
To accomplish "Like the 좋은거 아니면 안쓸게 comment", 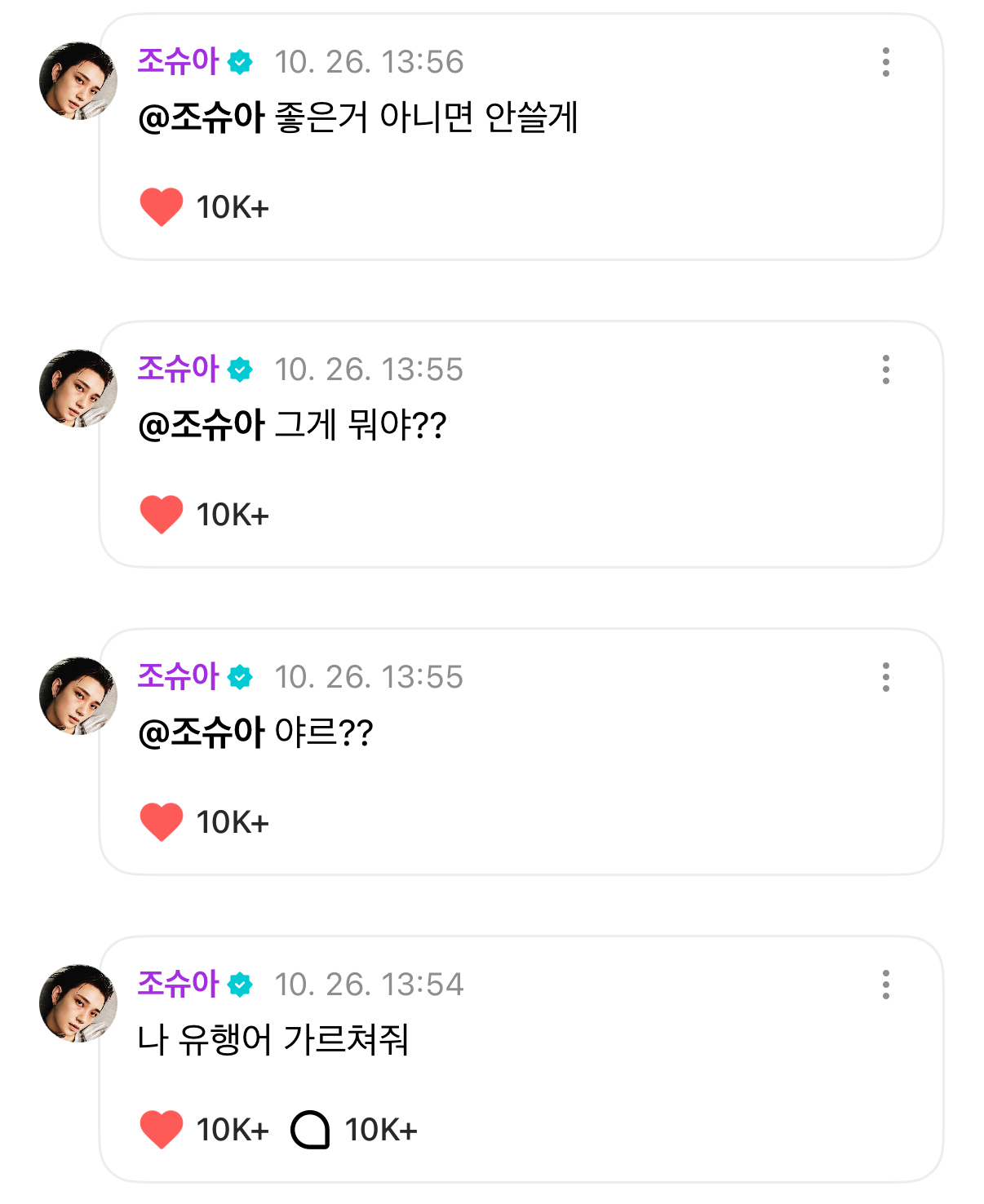I will (162, 207).
